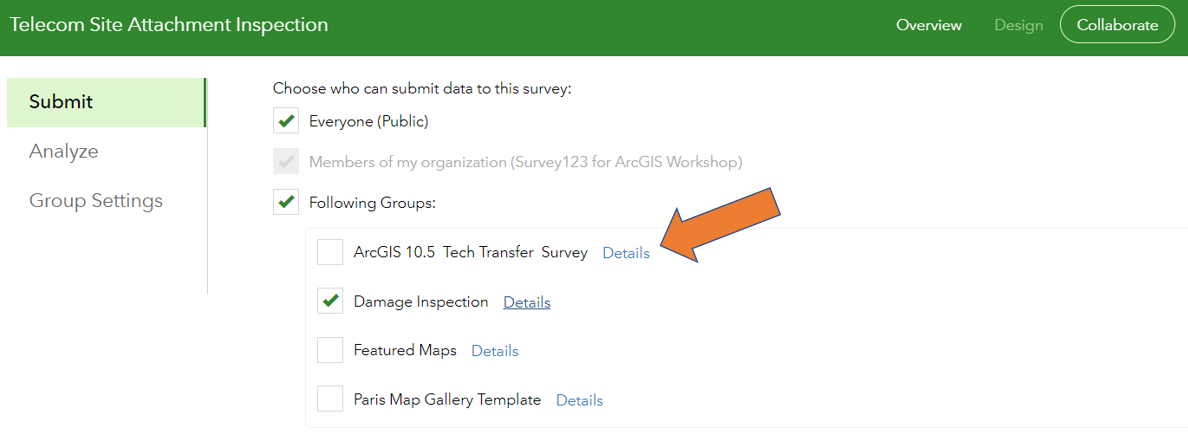This screenshot has width=1188, height=435.
Task: Switch to the Design page
Action: 1019,25
